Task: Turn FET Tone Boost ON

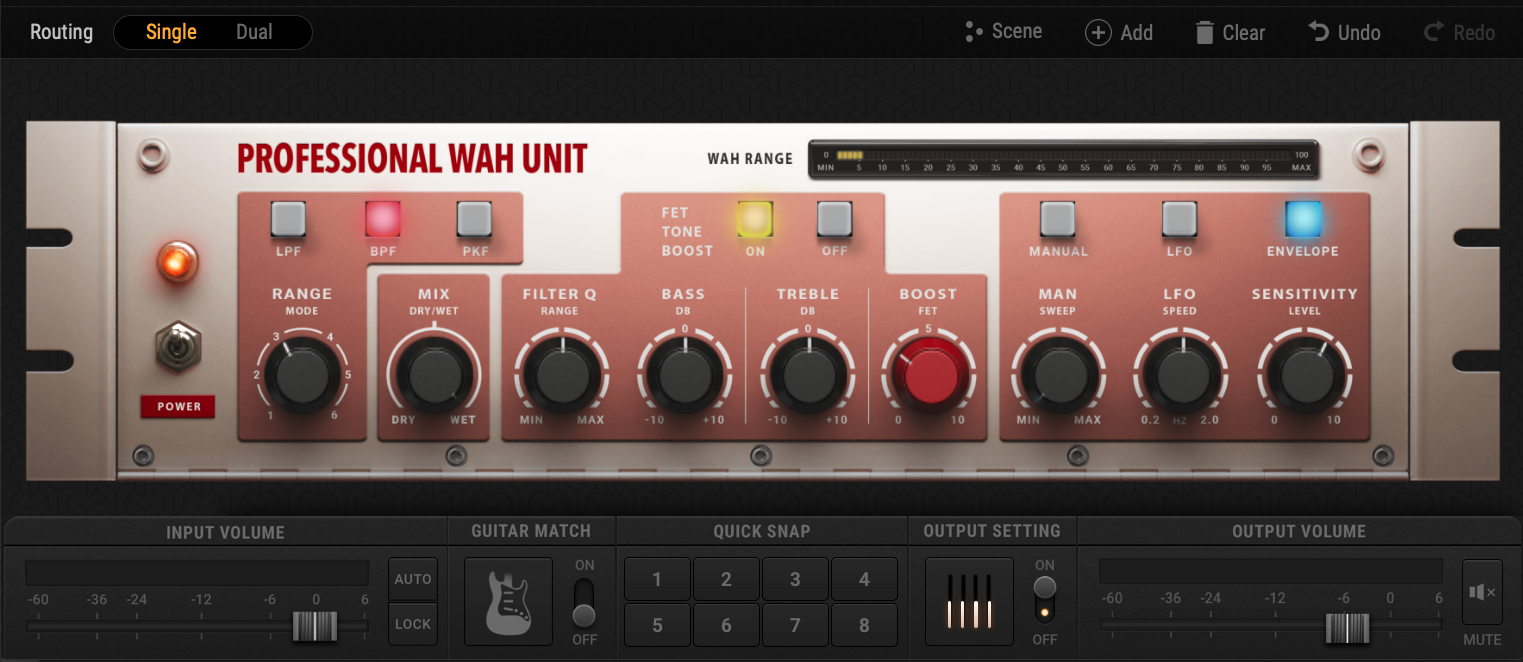Action: (x=755, y=218)
